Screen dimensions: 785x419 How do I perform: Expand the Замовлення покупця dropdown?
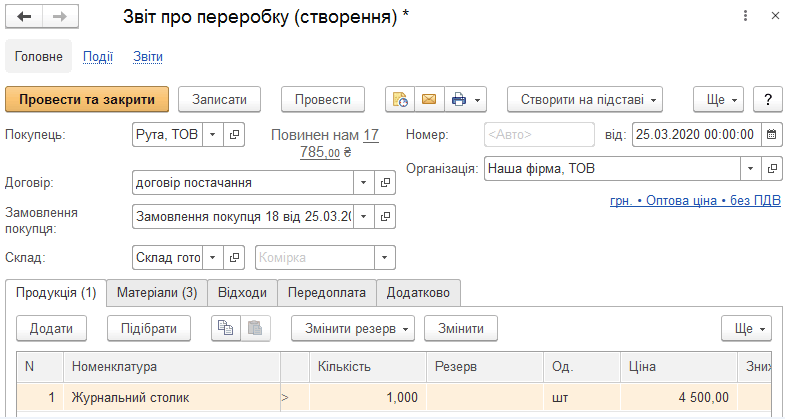click(x=364, y=217)
